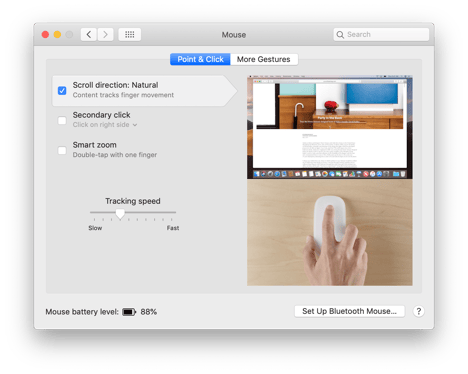Switch to More Gestures tab
Image resolution: width=468 pixels, height=374 pixels.
point(264,59)
